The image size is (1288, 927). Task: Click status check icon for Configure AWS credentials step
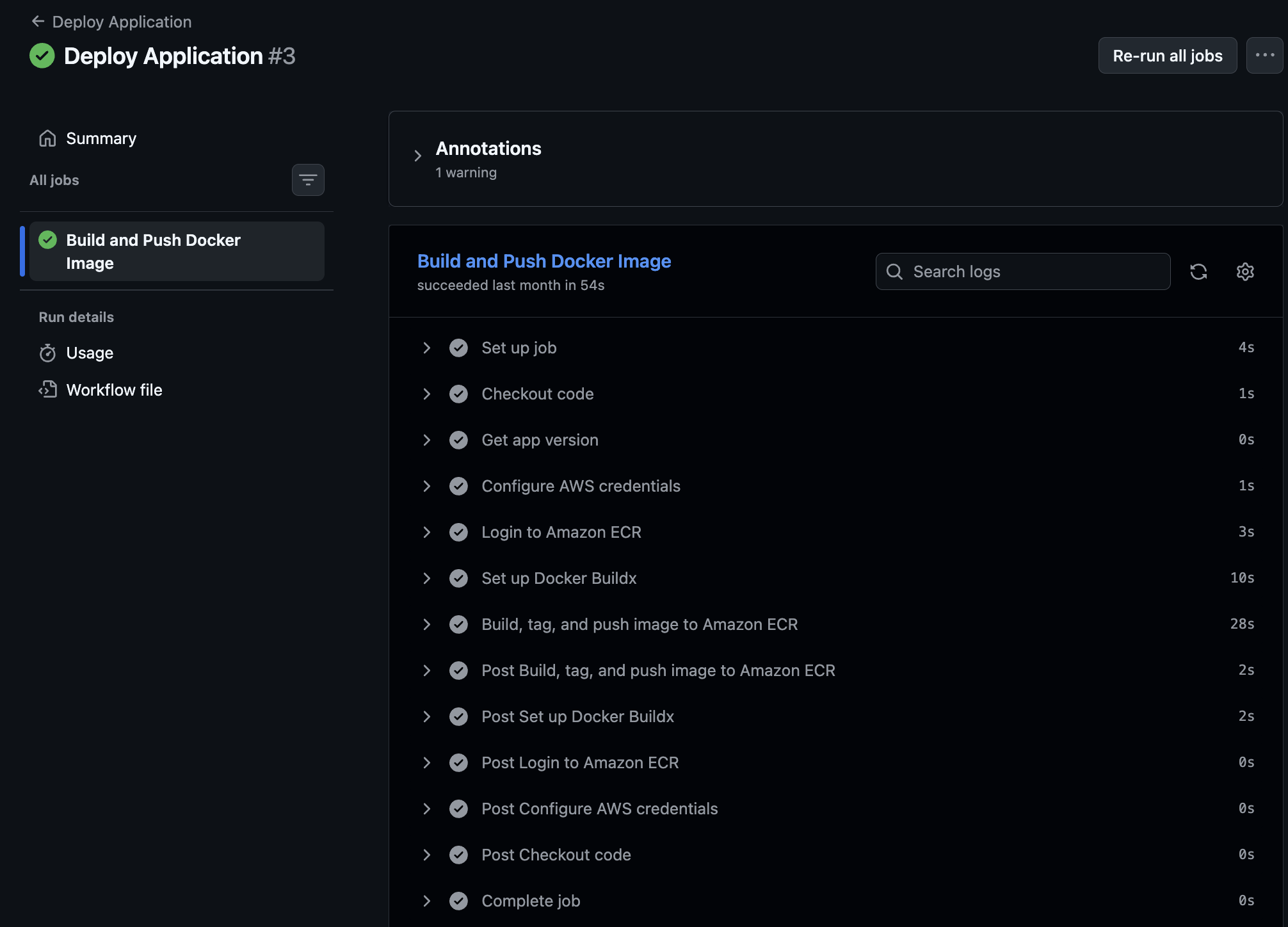click(x=458, y=486)
